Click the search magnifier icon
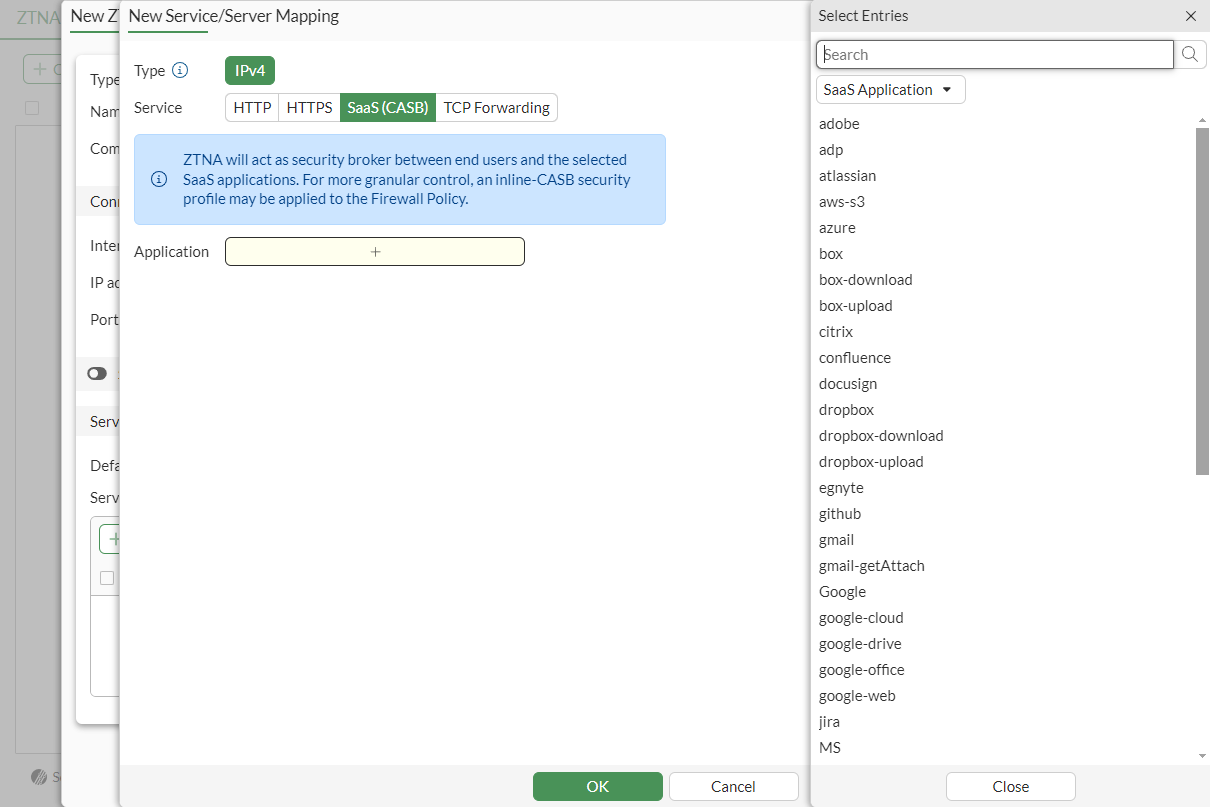1210x807 pixels. 1189,54
